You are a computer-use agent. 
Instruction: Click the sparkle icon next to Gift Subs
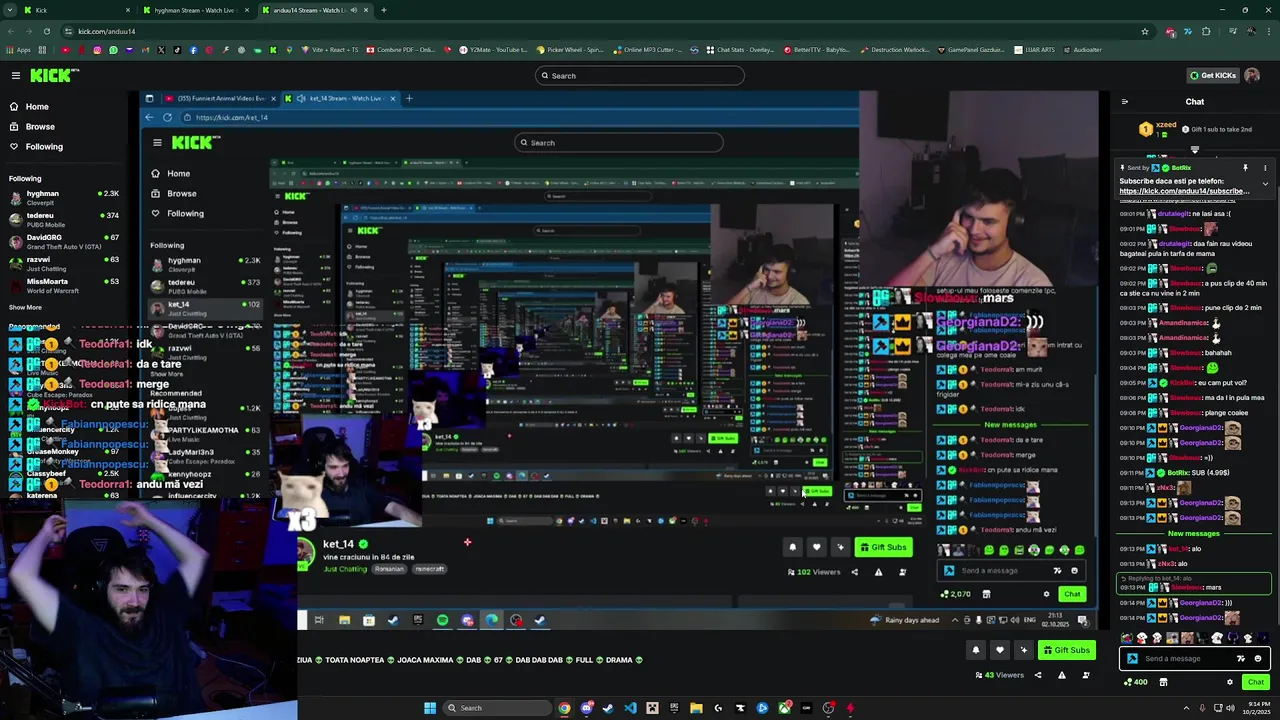[x=1023, y=650]
